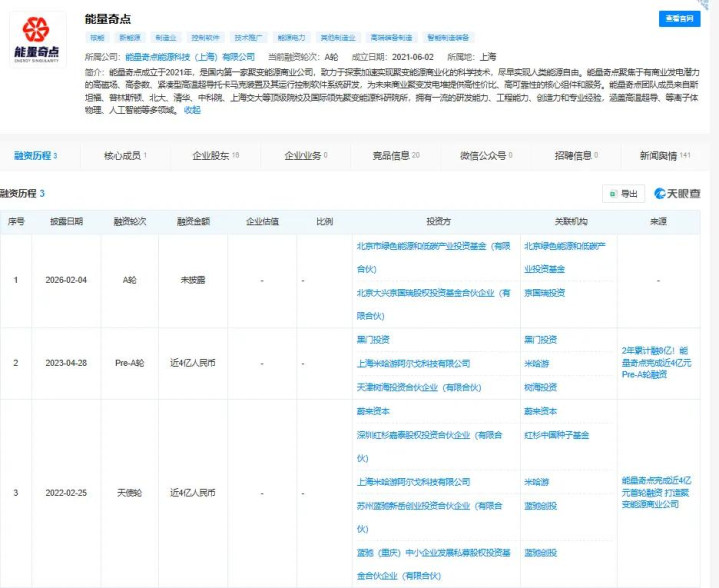Open news source 2年累计融8亿 link

(x=656, y=363)
